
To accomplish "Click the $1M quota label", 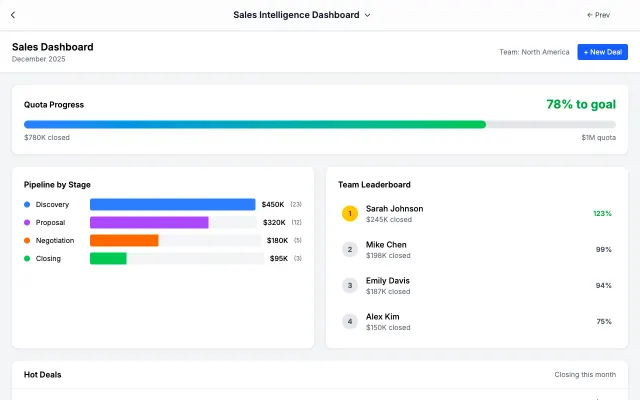I will click(599, 138).
